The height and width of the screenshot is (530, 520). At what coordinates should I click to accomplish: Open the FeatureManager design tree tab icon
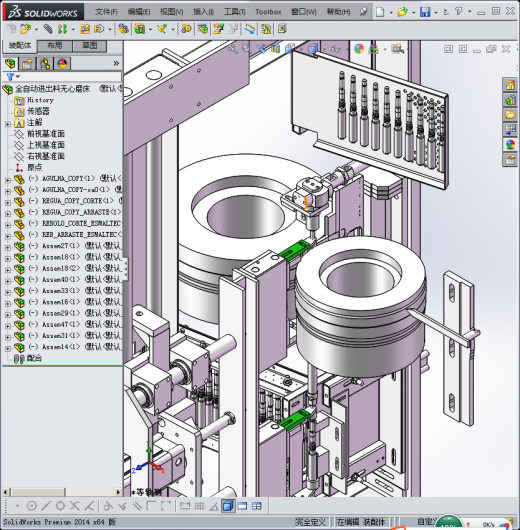pos(10,63)
